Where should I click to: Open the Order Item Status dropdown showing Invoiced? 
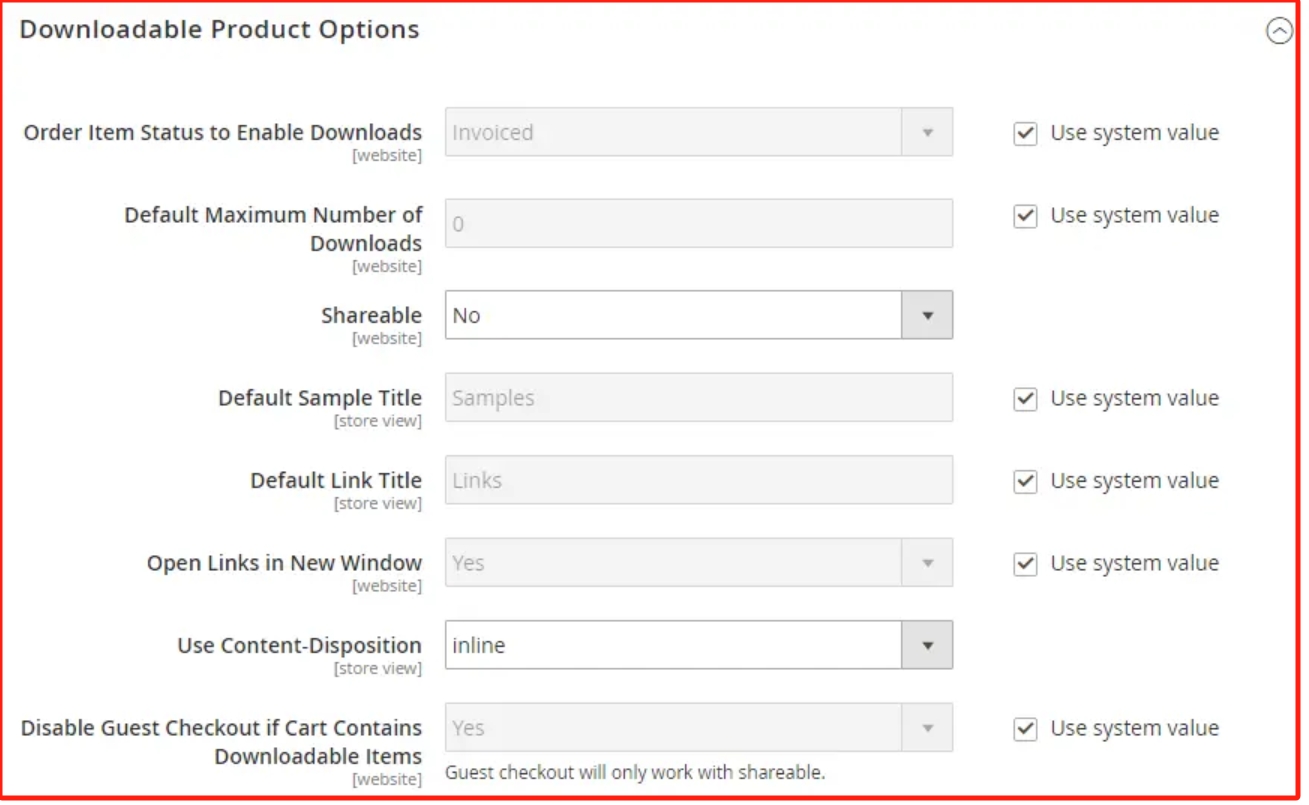pos(698,132)
